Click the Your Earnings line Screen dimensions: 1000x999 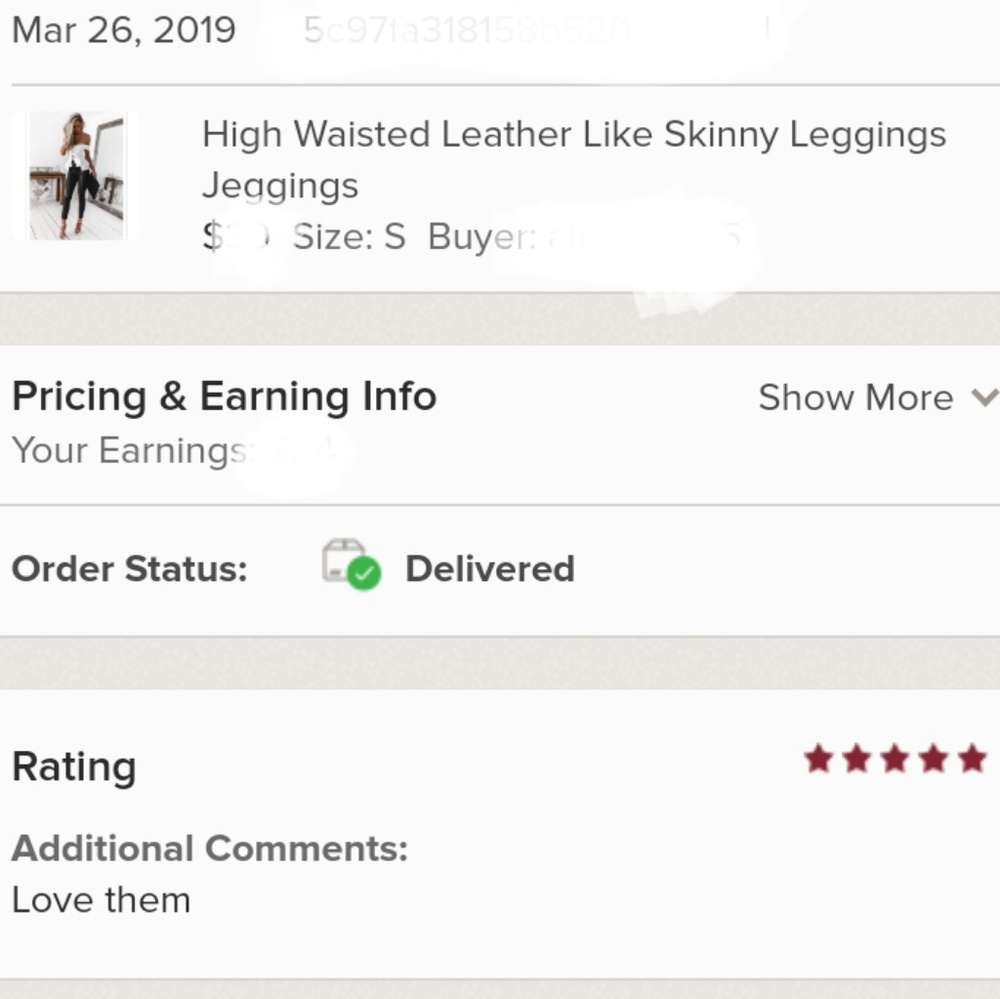coord(130,451)
